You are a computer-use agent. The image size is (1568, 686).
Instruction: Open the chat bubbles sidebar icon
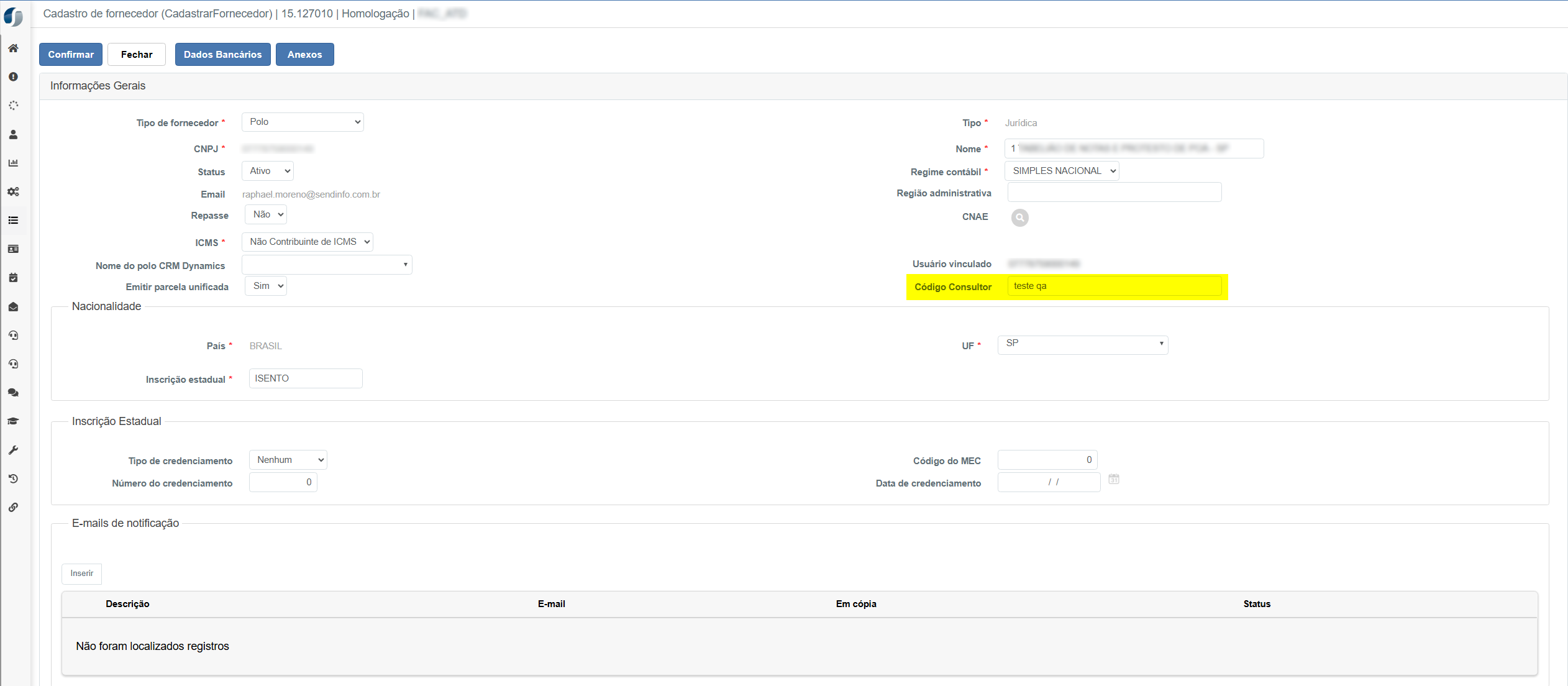[x=13, y=393]
